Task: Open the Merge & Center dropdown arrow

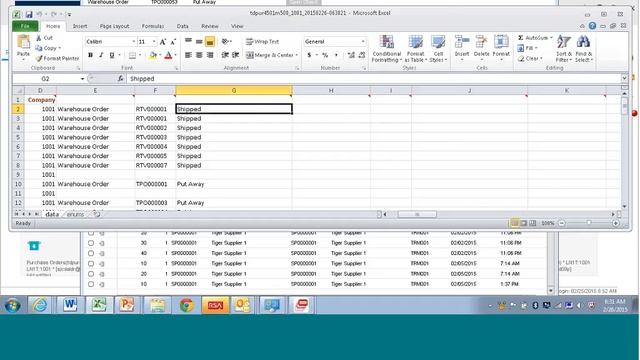Action: pyautogui.click(x=297, y=55)
